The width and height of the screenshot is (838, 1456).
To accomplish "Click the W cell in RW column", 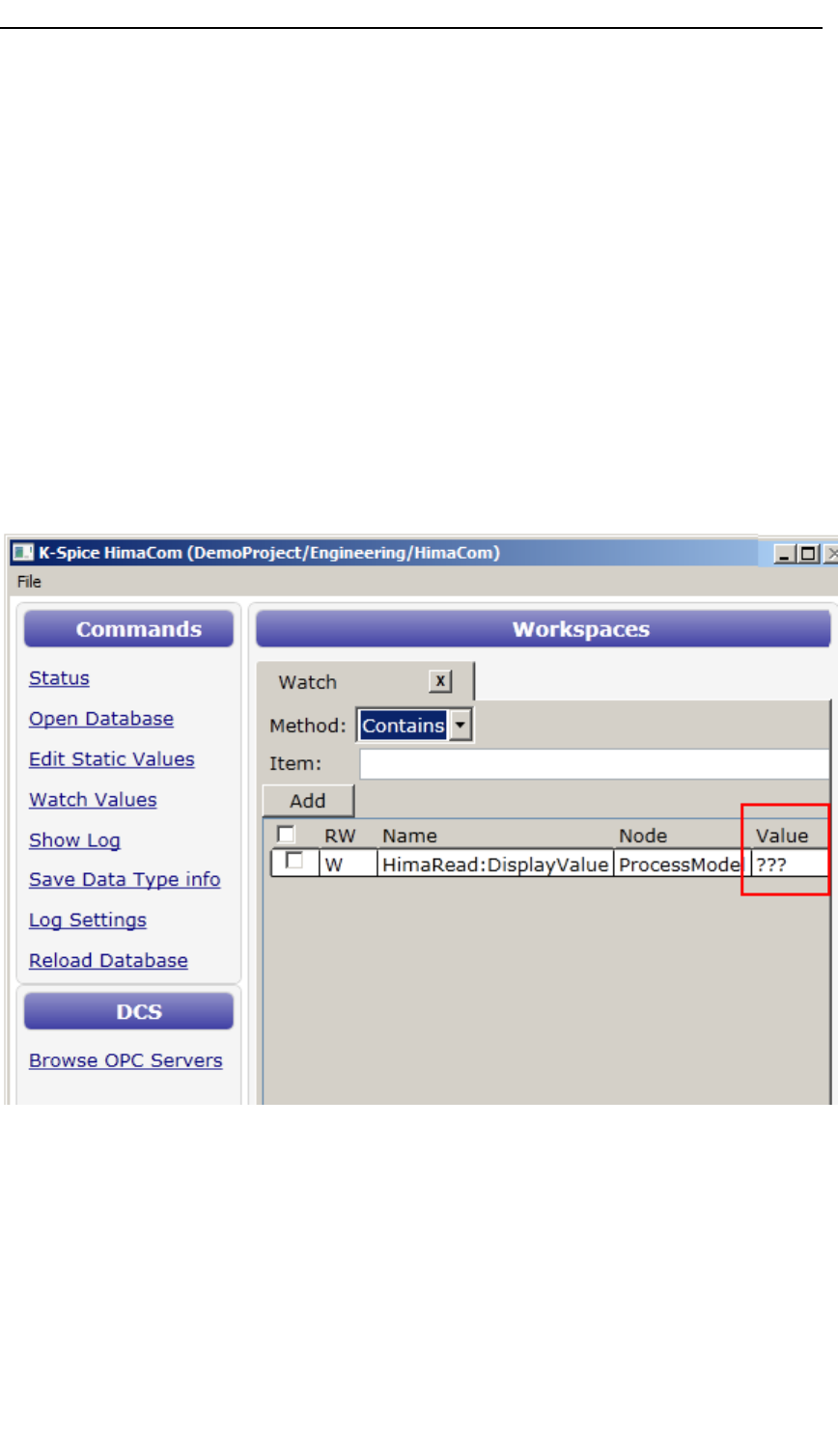I will 348,865.
